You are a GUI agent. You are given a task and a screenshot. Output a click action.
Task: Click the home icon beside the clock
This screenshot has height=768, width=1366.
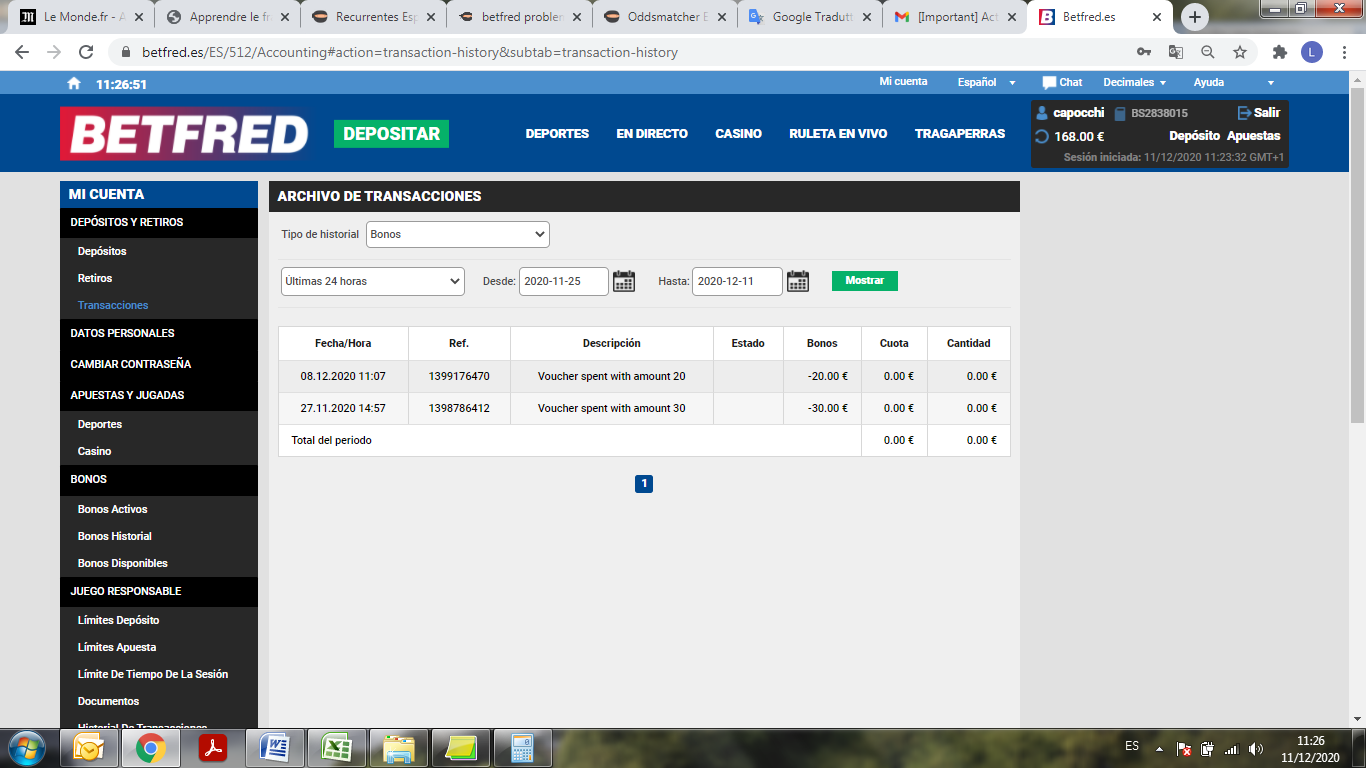[x=74, y=84]
